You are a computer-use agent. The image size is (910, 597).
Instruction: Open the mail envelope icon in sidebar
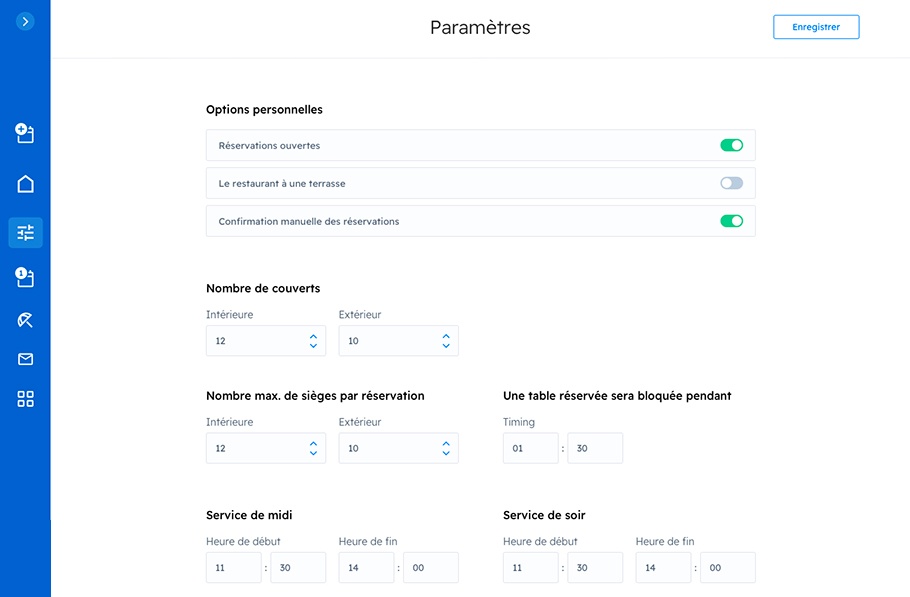[x=25, y=359]
